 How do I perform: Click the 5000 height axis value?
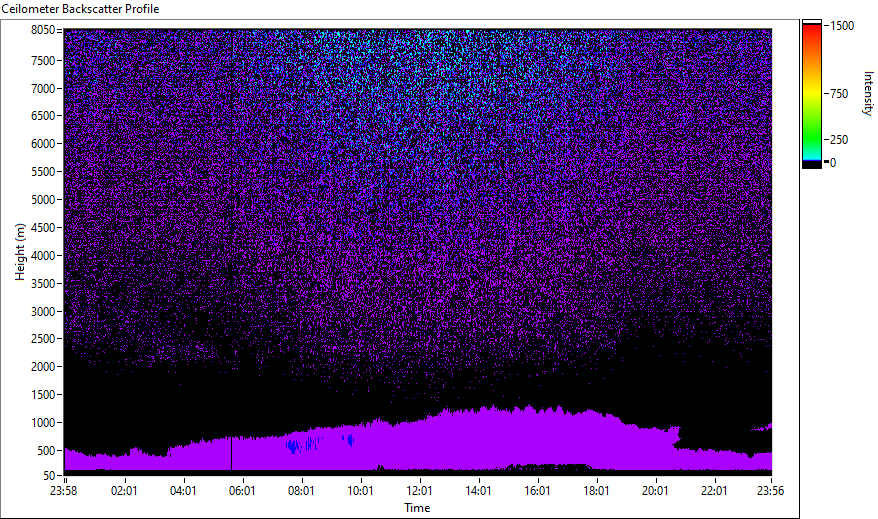[43, 200]
